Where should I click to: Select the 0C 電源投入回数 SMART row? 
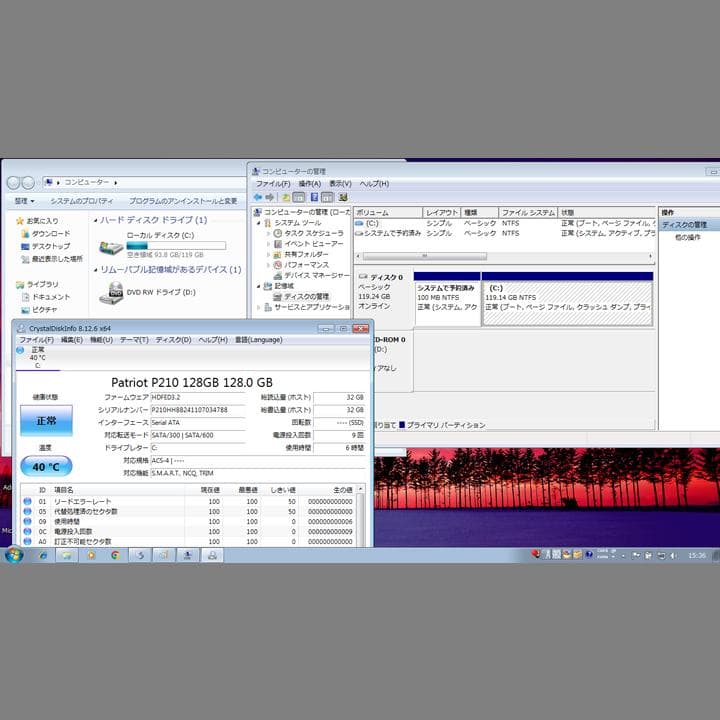[188, 531]
